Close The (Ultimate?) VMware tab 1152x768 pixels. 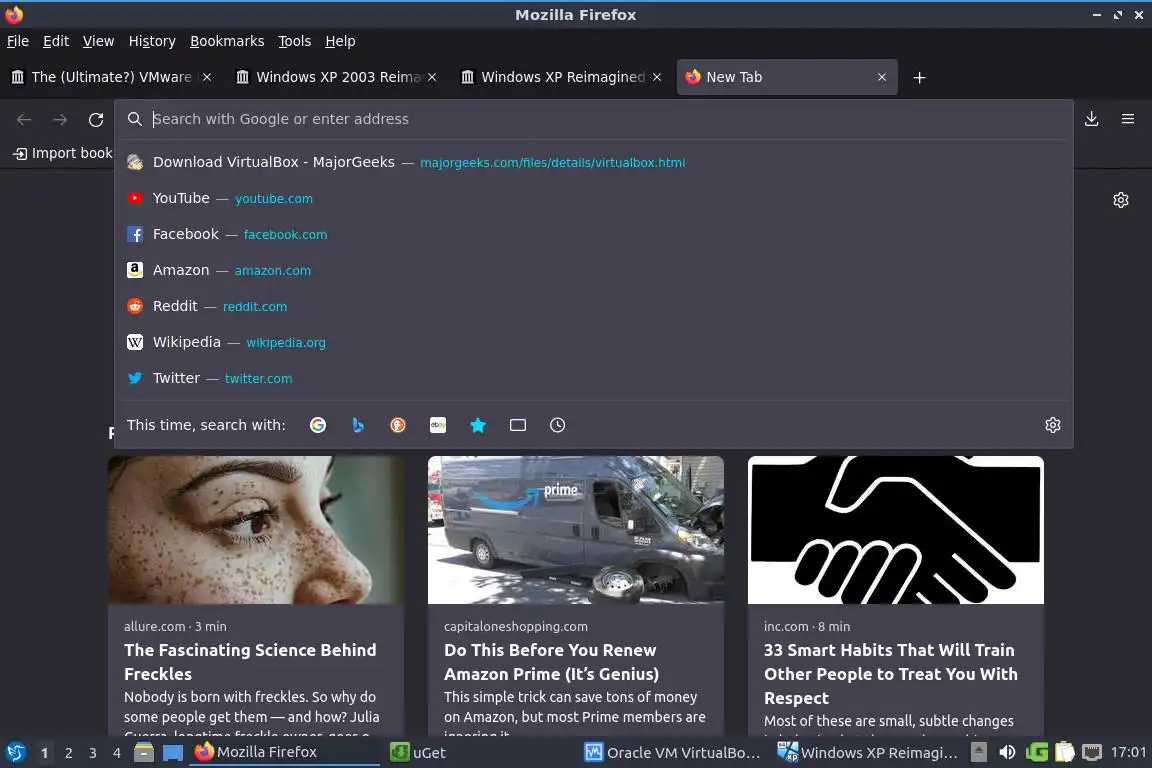click(207, 77)
